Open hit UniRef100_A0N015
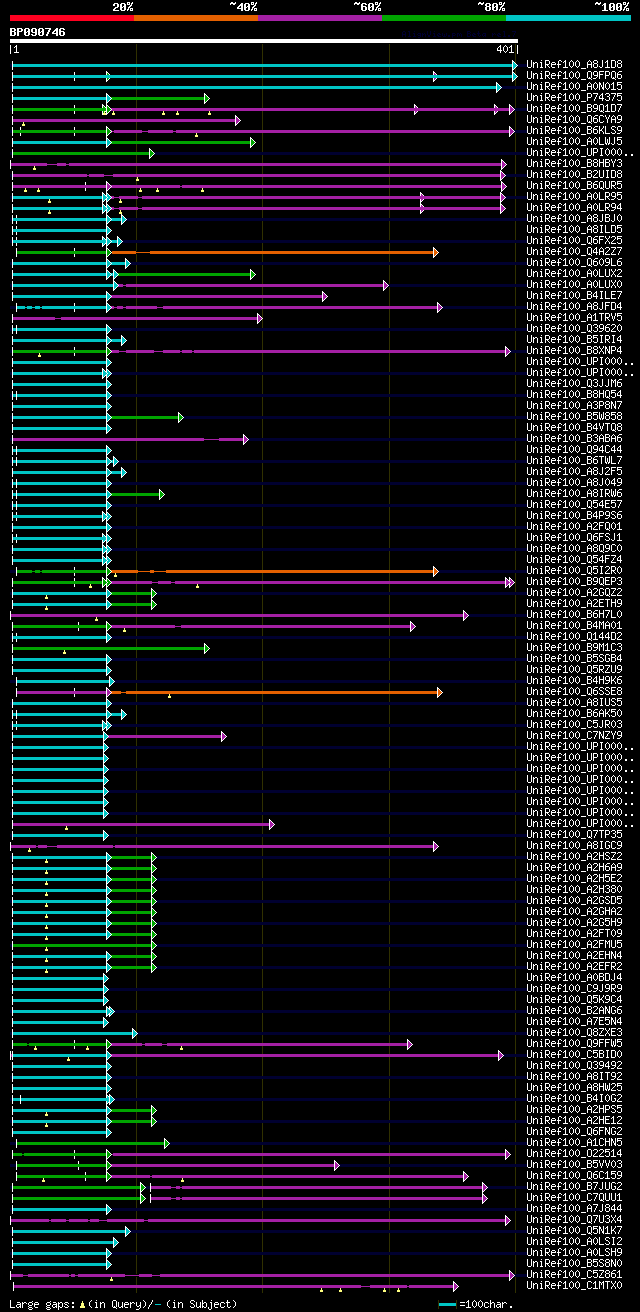 (574, 86)
